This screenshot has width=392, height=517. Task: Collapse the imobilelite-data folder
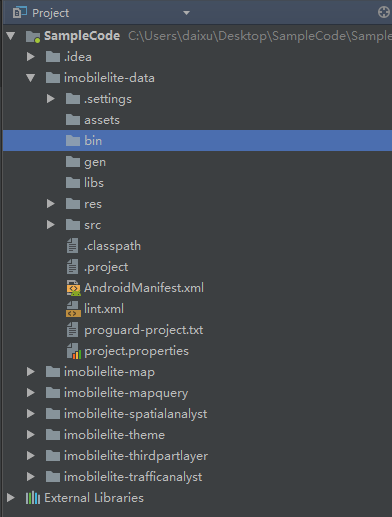(x=31, y=78)
